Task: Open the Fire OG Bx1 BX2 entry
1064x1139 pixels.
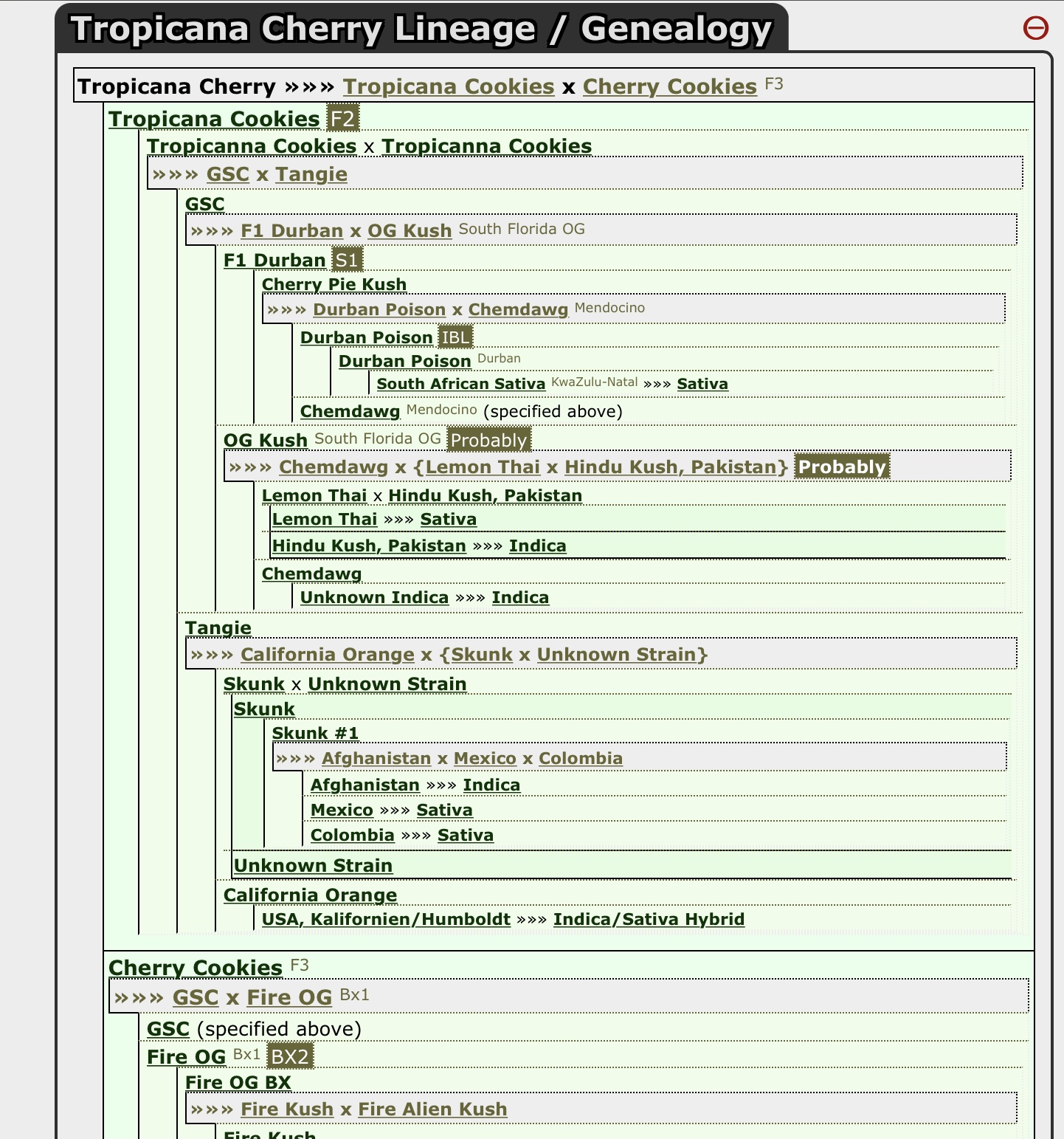Action: (186, 1058)
